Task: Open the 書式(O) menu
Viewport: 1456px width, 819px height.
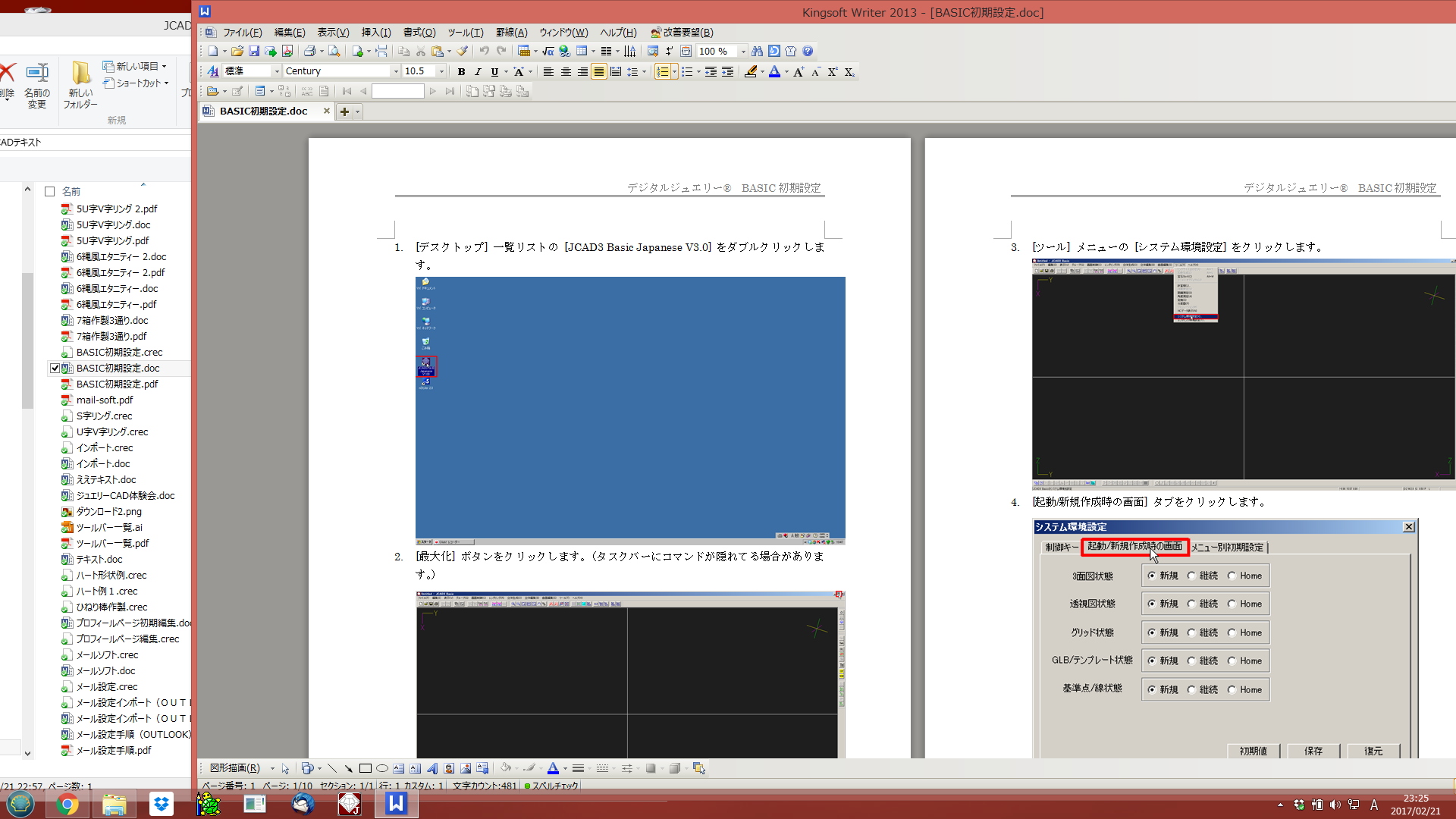Action: click(x=419, y=32)
